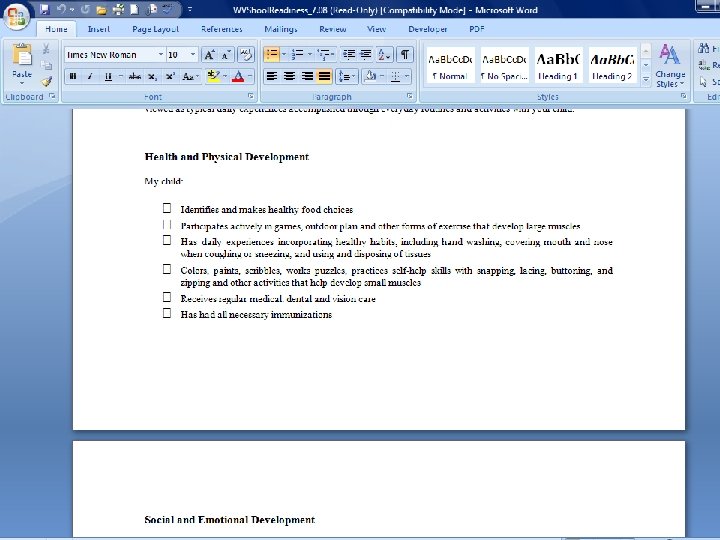Open line spacing options
This screenshot has height=540, width=720.
point(347,77)
